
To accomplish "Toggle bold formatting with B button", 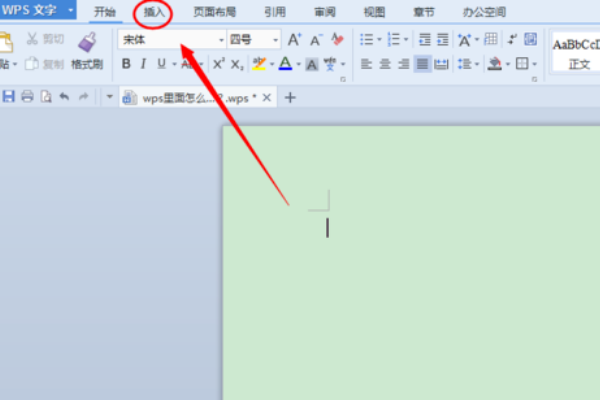I will 126,64.
